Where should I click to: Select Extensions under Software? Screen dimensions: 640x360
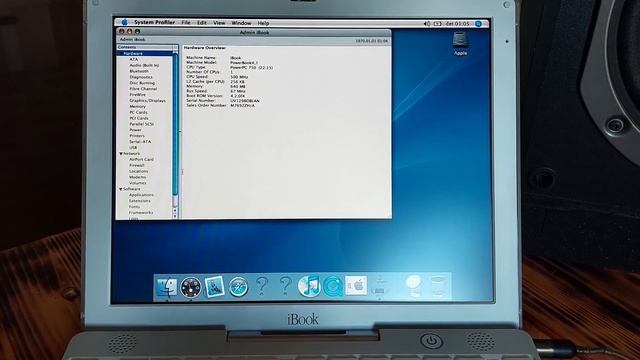tap(140, 201)
